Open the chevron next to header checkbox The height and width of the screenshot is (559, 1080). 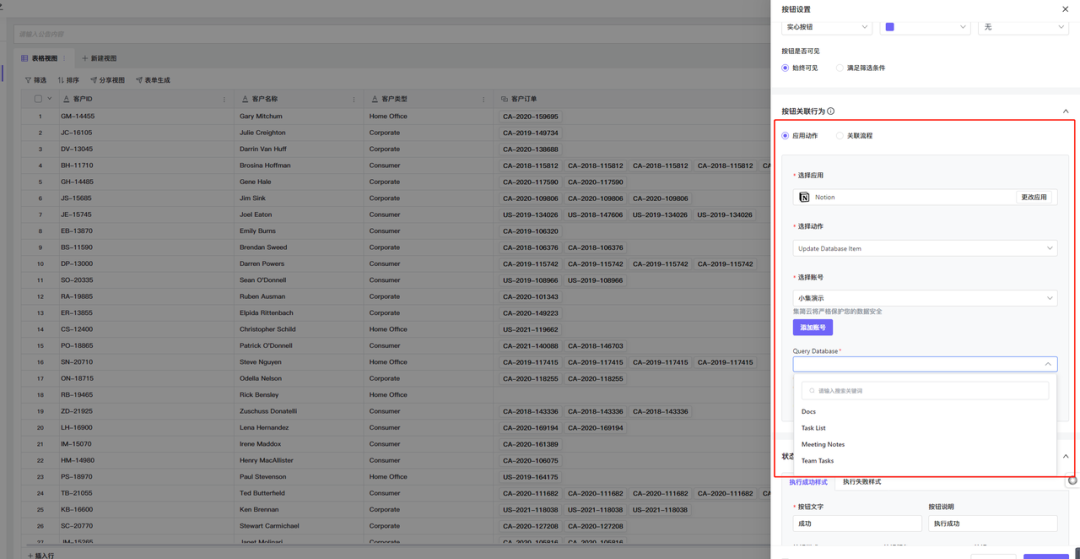[x=50, y=99]
